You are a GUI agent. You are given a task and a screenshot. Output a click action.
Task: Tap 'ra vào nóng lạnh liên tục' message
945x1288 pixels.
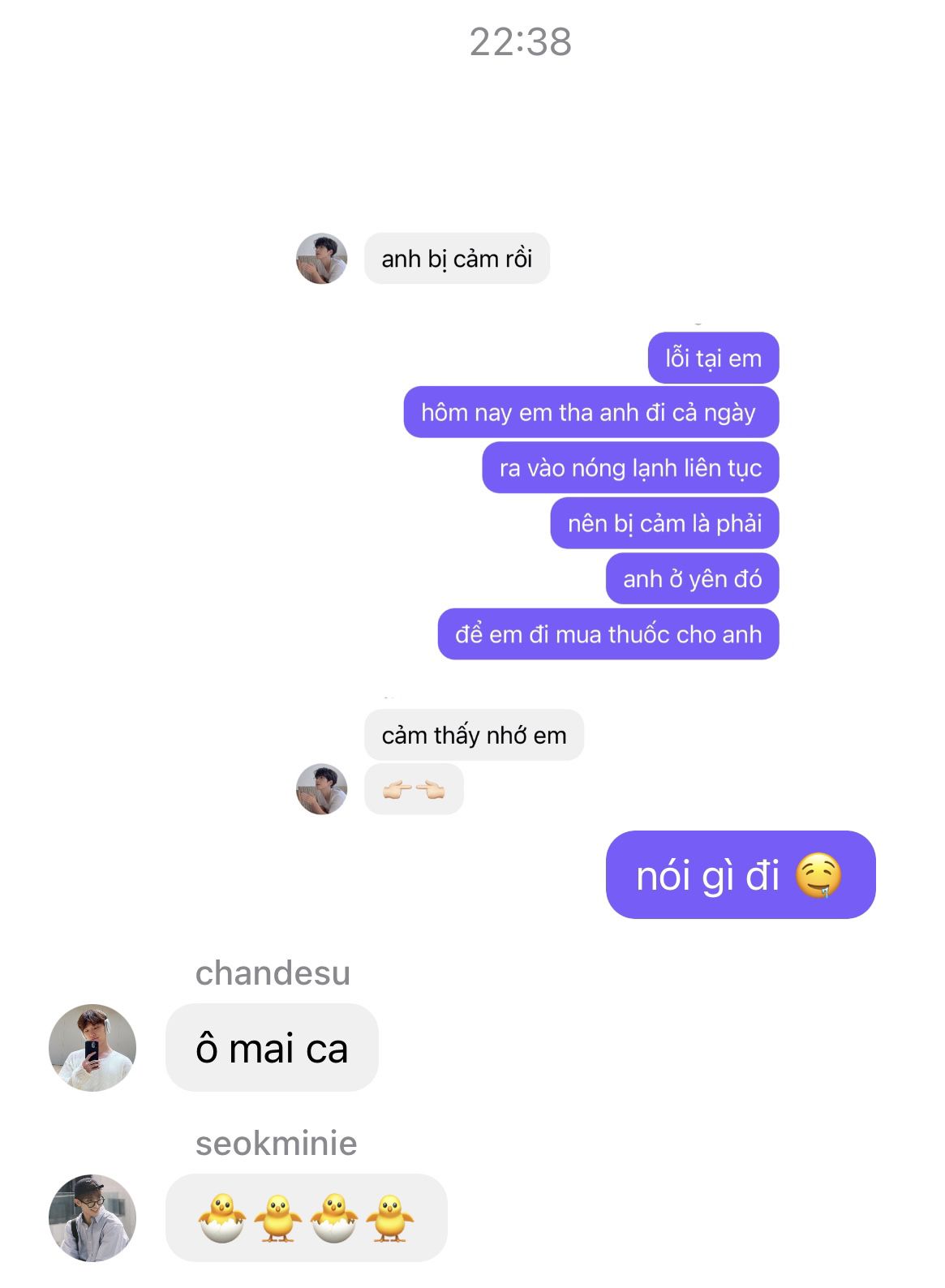click(x=630, y=467)
